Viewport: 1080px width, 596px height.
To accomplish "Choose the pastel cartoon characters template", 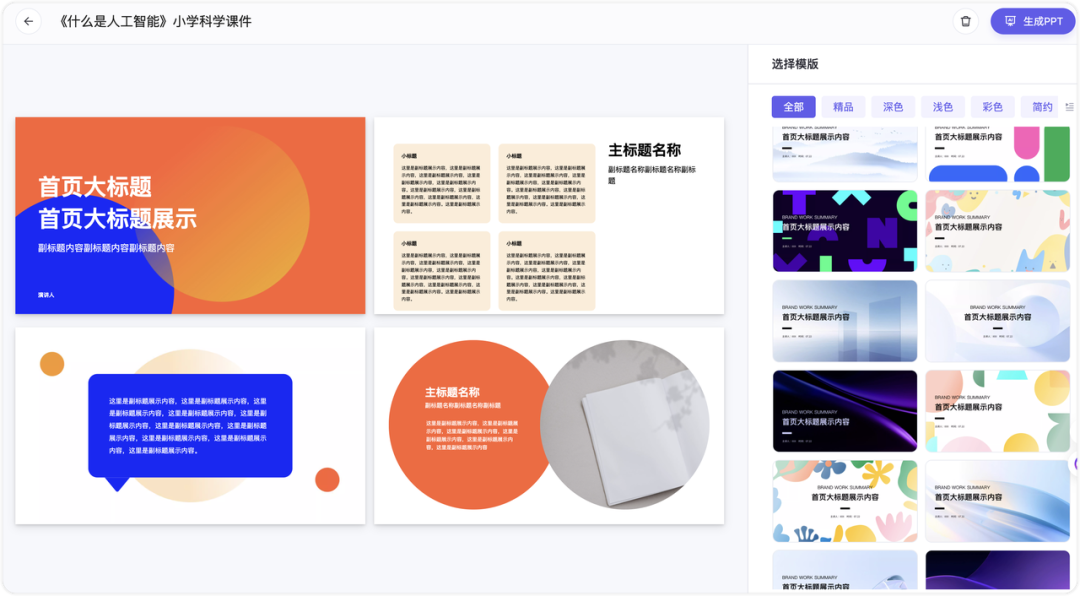I will [x=997, y=231].
